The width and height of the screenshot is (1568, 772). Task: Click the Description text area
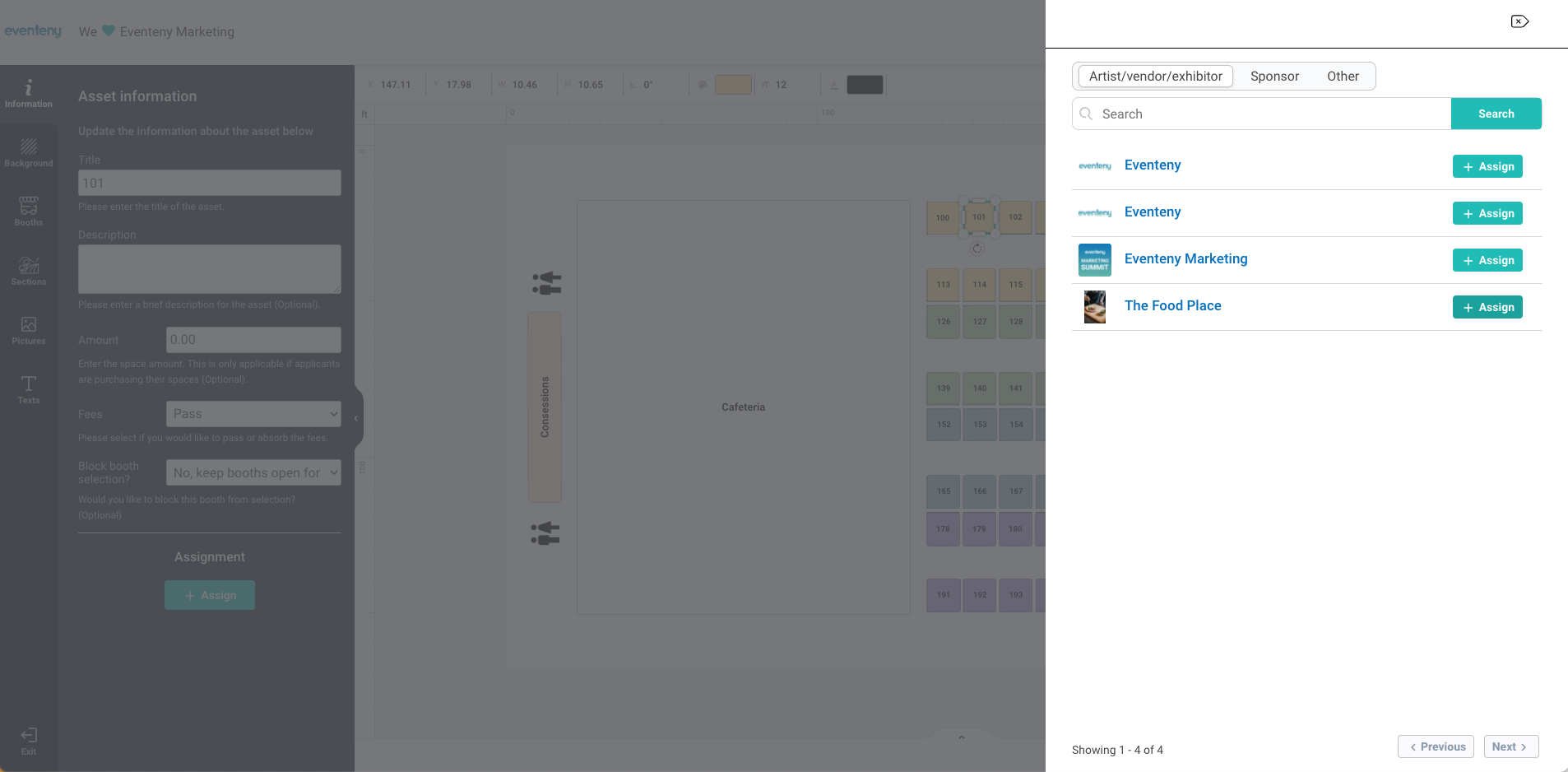coord(210,269)
